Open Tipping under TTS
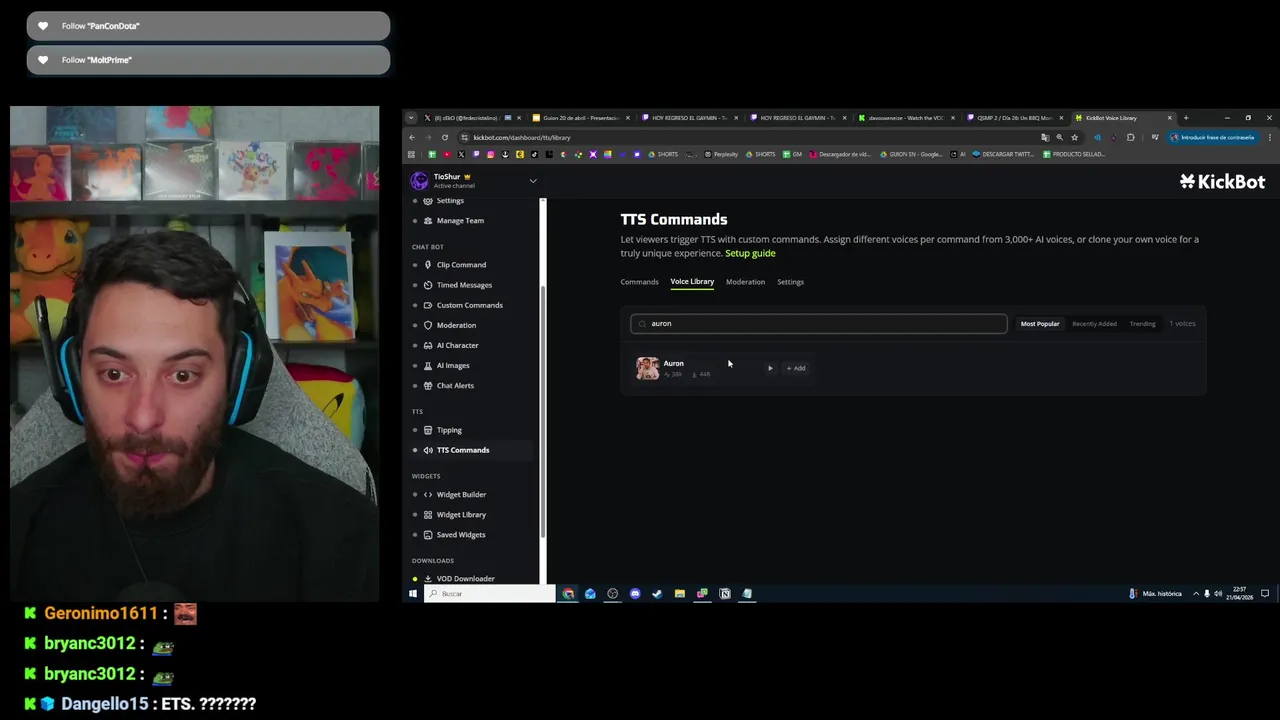The width and height of the screenshot is (1280, 720). tap(448, 430)
